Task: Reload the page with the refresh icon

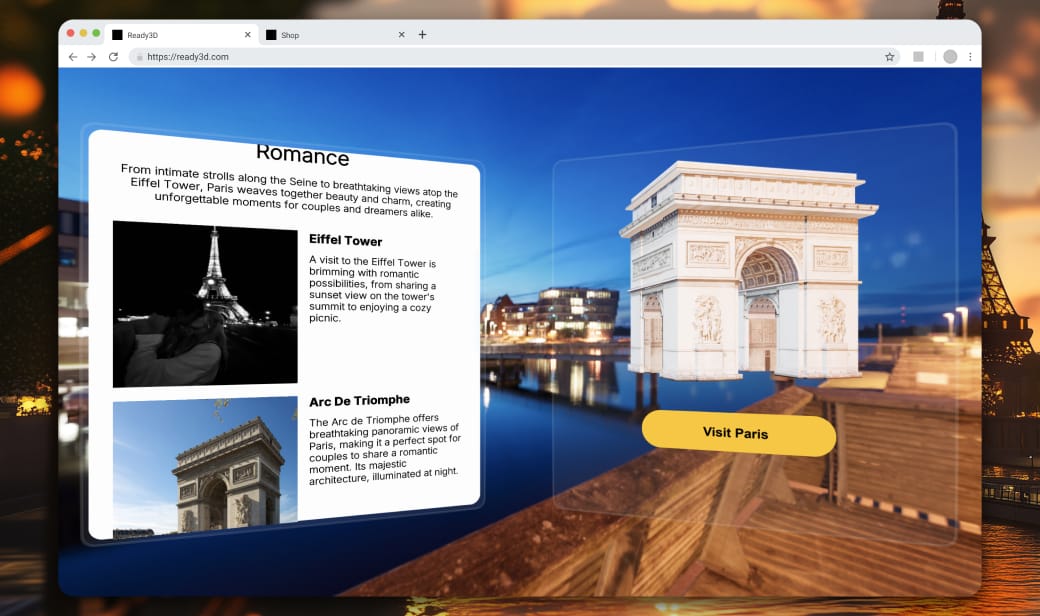Action: point(112,57)
